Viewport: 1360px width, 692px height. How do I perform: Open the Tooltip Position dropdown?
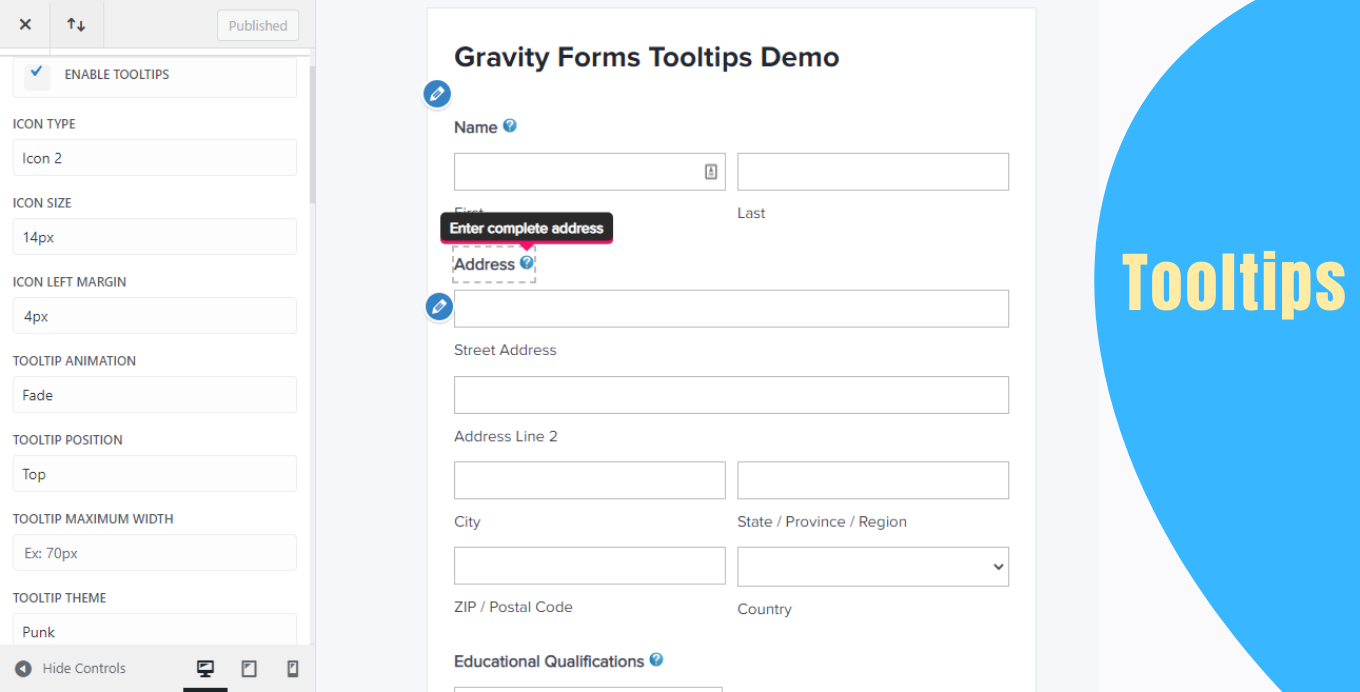pos(155,474)
